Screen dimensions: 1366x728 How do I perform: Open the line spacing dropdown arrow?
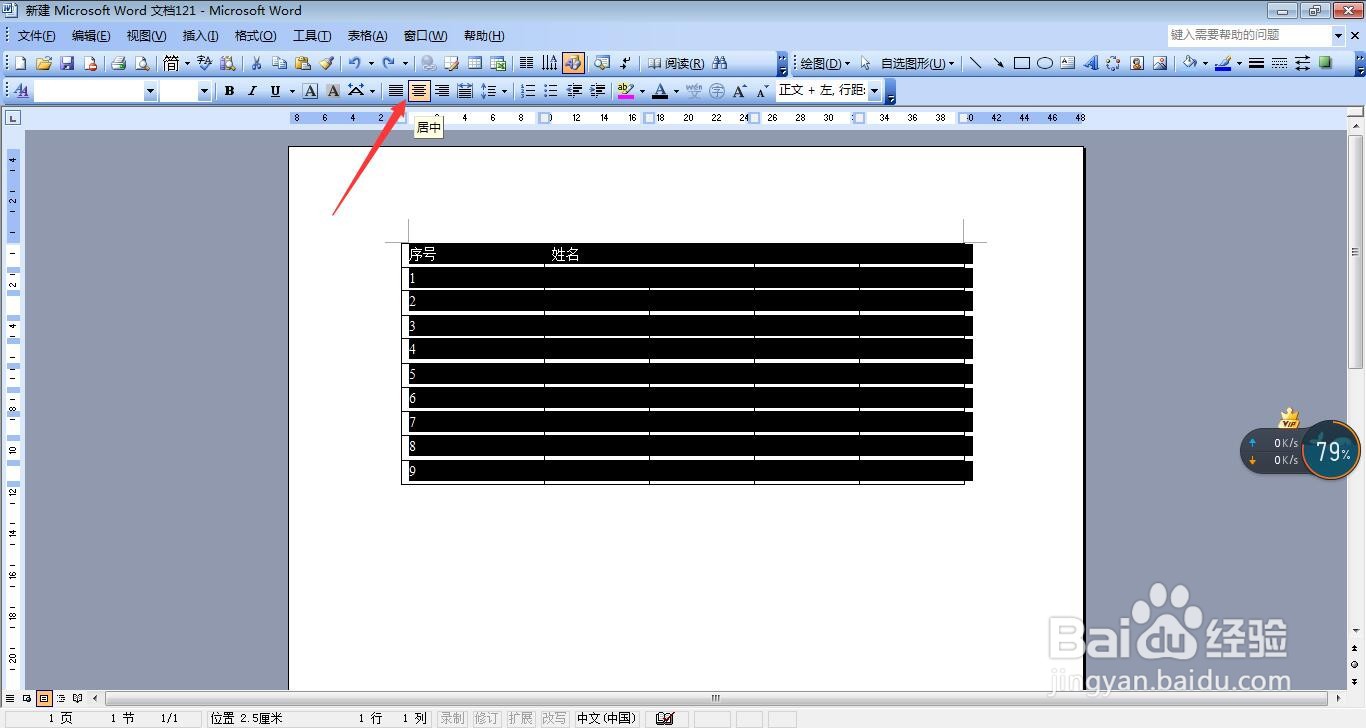[x=504, y=91]
